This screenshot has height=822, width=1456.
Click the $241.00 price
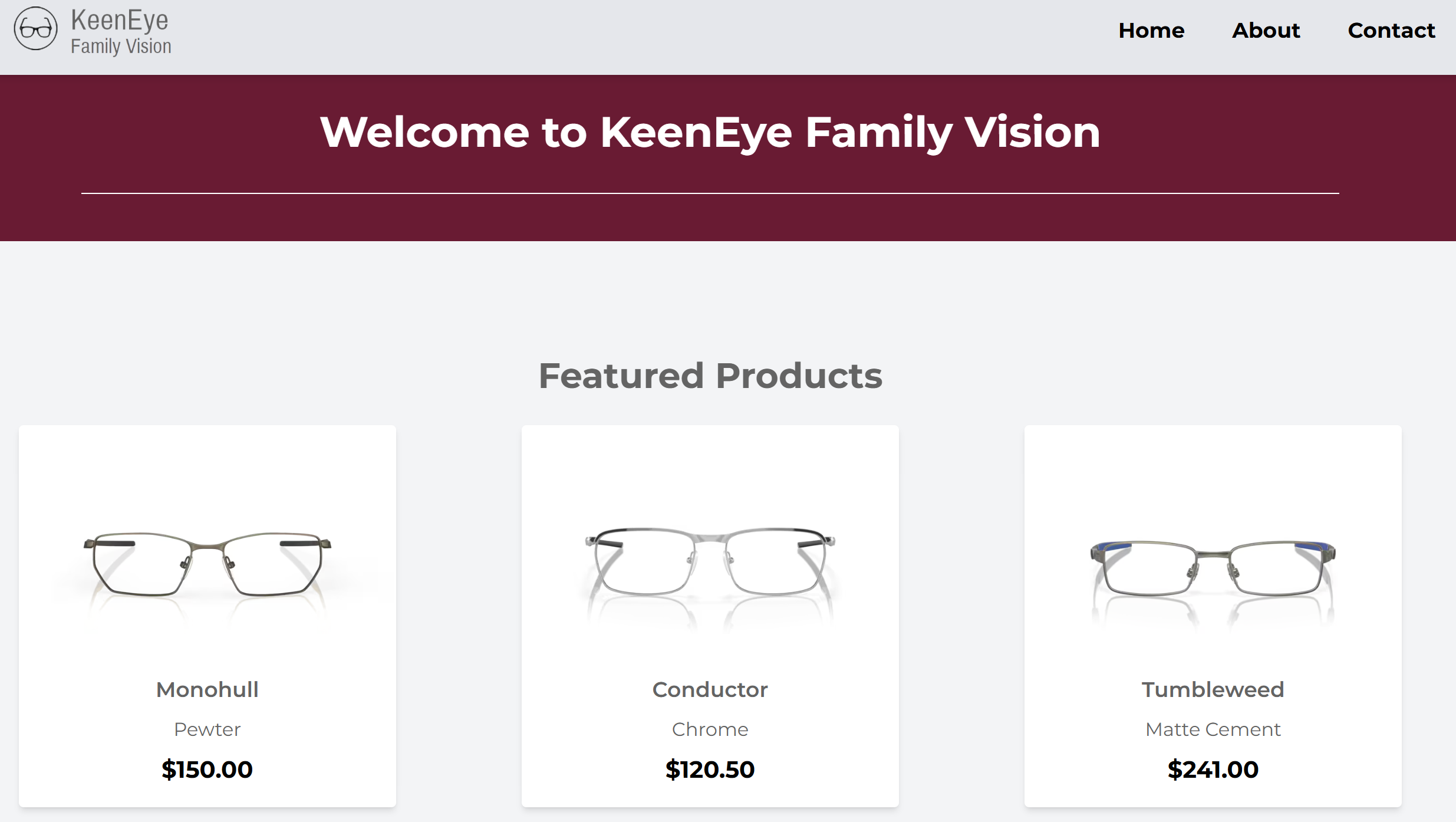(x=1213, y=770)
